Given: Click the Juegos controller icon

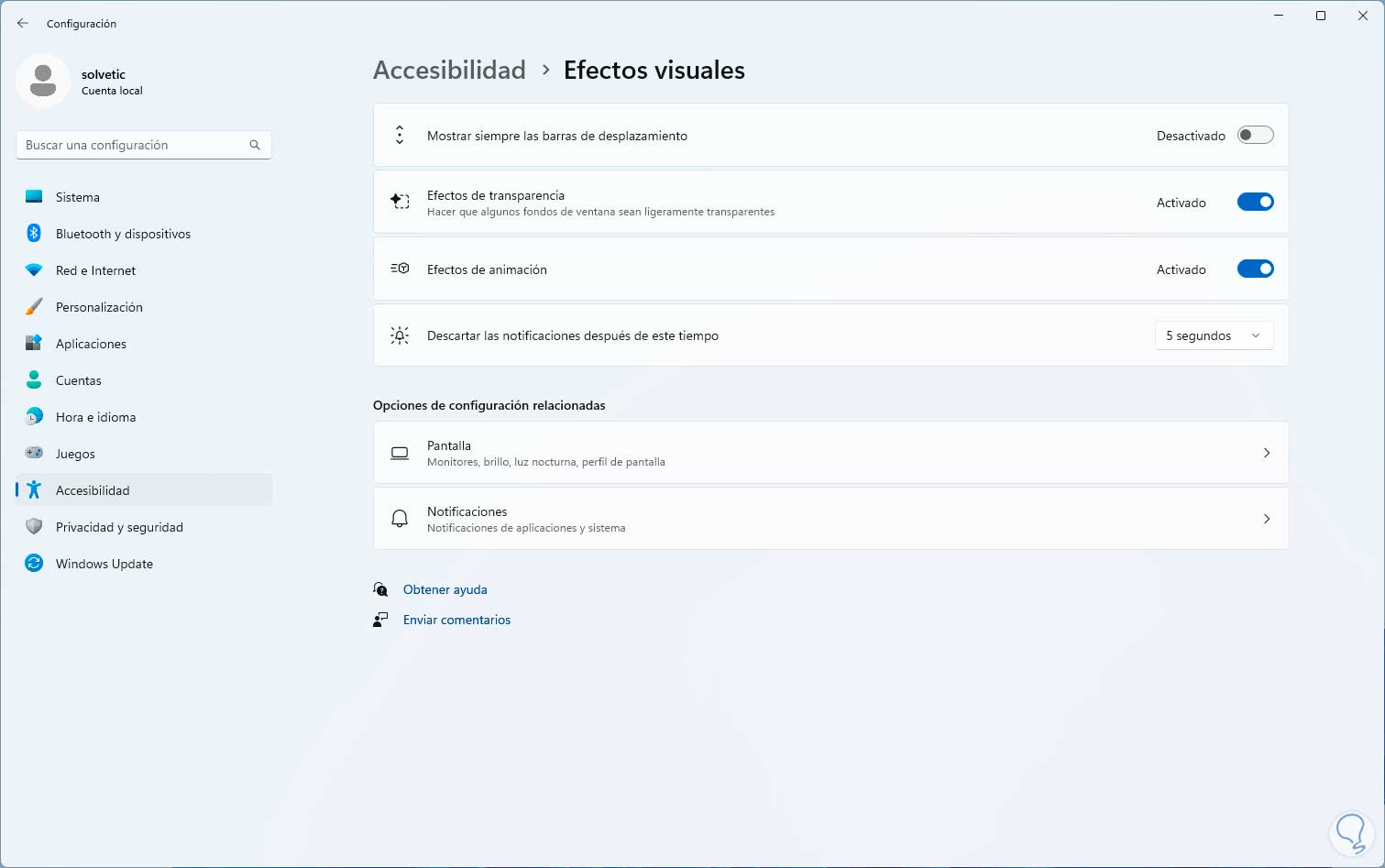Looking at the screenshot, I should coord(34,453).
